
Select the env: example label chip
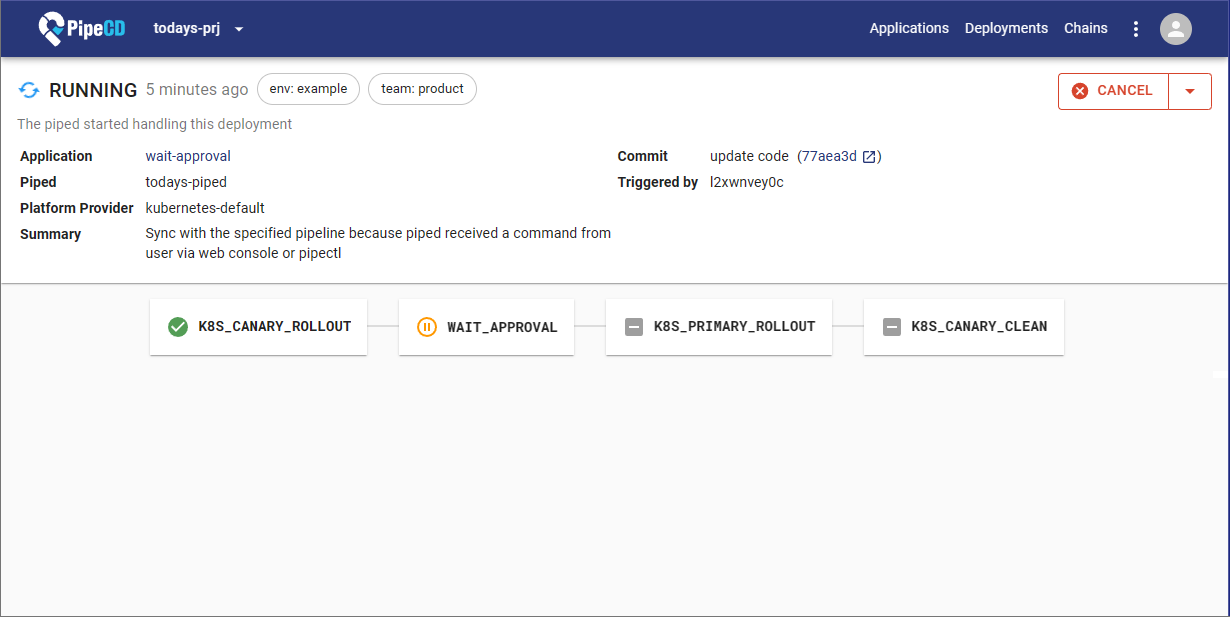(x=308, y=89)
